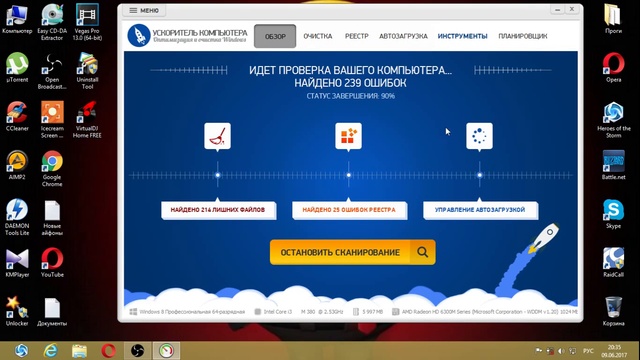Select Unlocker desktop icon
This screenshot has height=360, width=640.
[17, 311]
